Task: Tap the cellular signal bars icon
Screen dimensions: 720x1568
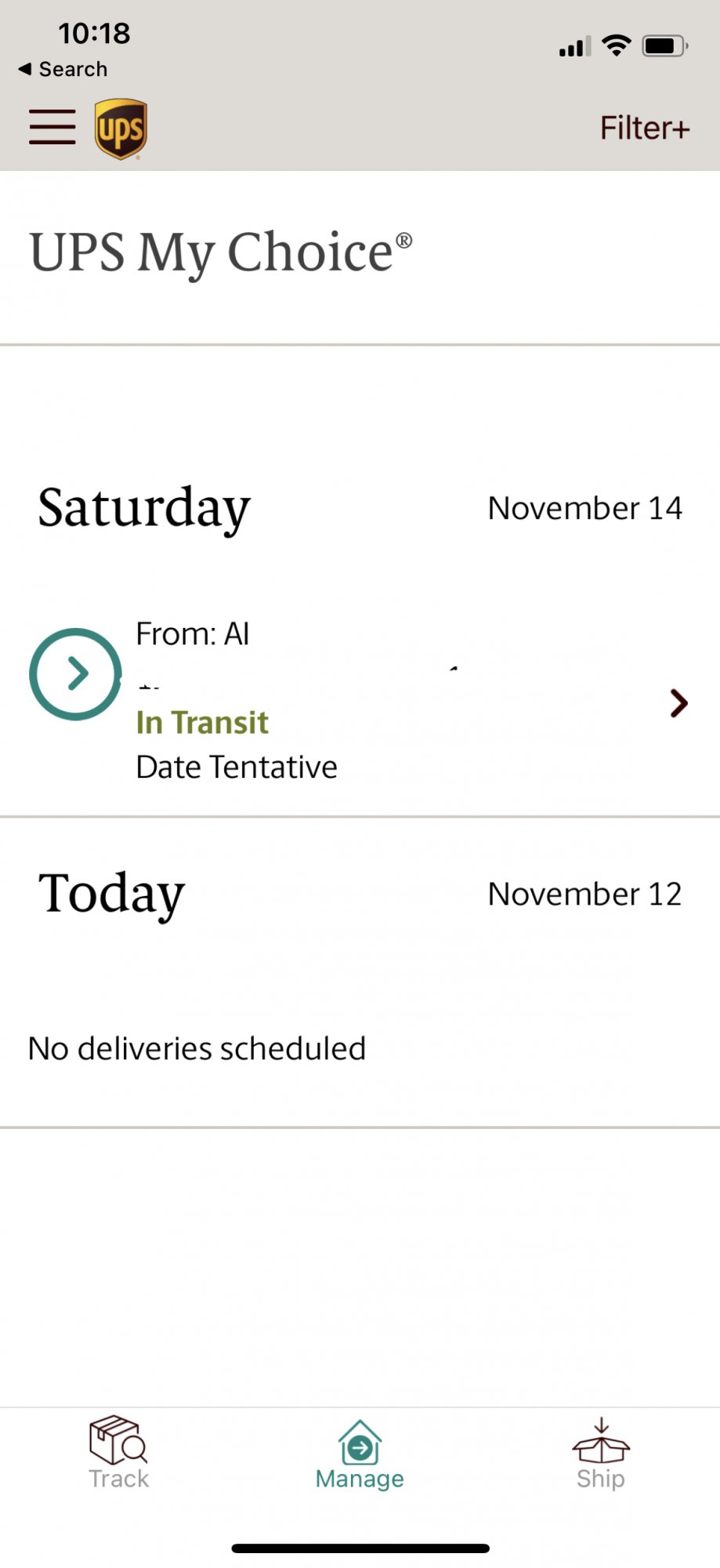Action: [574, 47]
